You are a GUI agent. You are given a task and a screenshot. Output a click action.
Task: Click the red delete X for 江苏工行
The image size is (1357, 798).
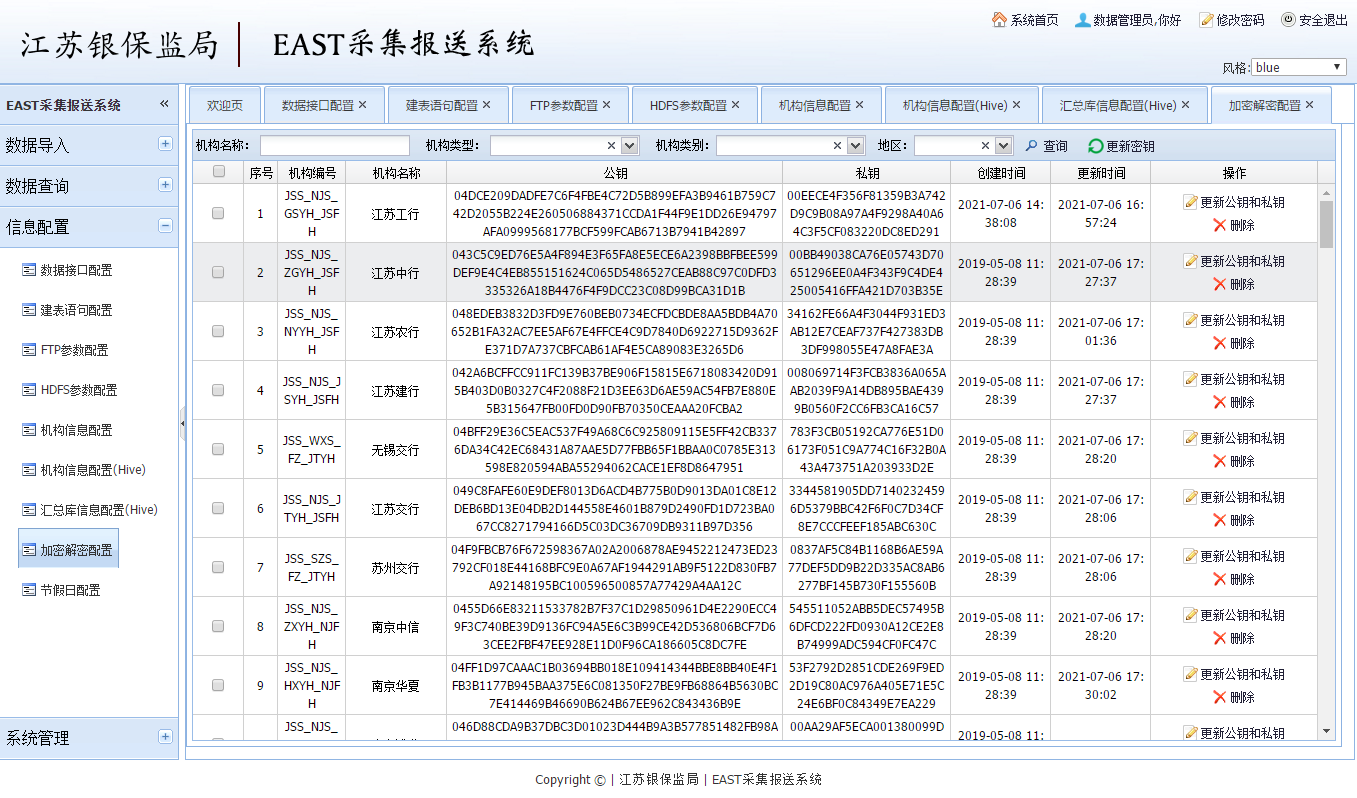click(x=1219, y=225)
